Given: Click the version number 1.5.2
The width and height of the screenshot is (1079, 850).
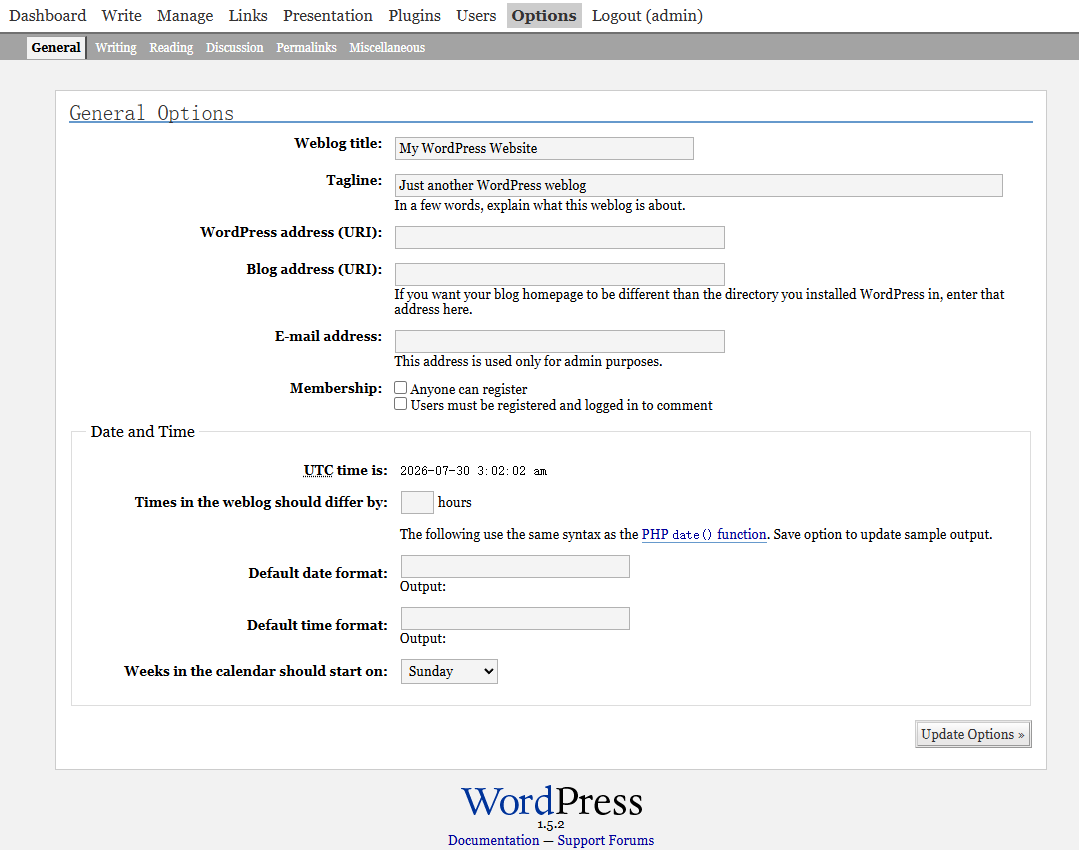Looking at the screenshot, I should [x=551, y=825].
